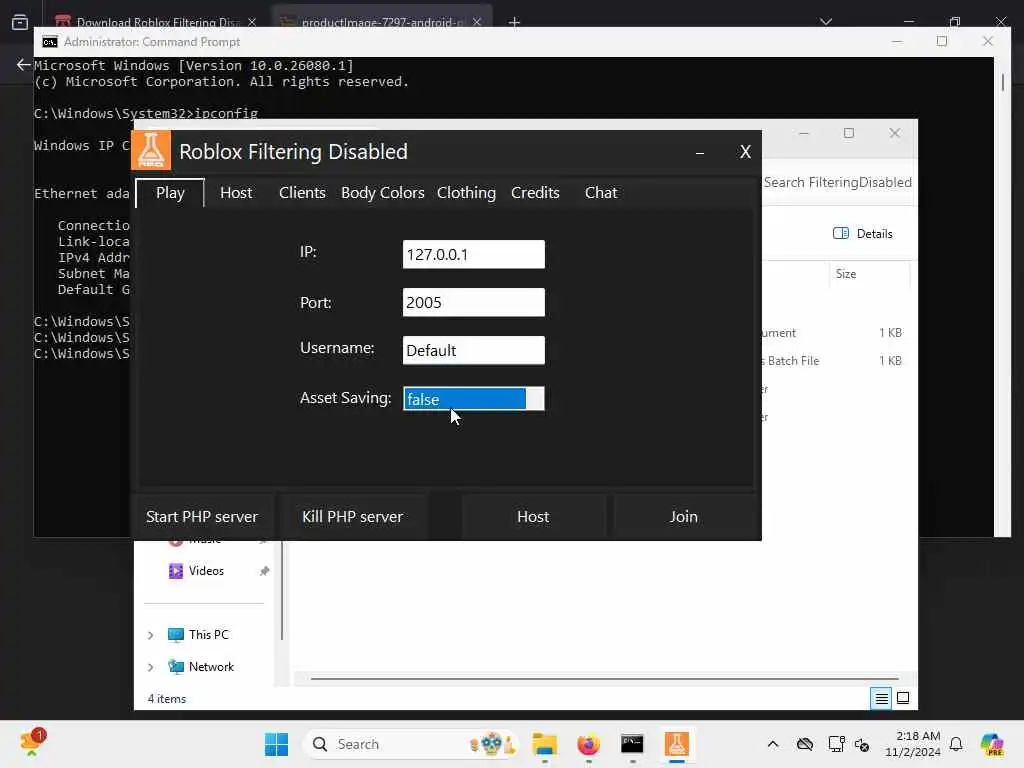Expand This PC tree node

pyautogui.click(x=151, y=635)
